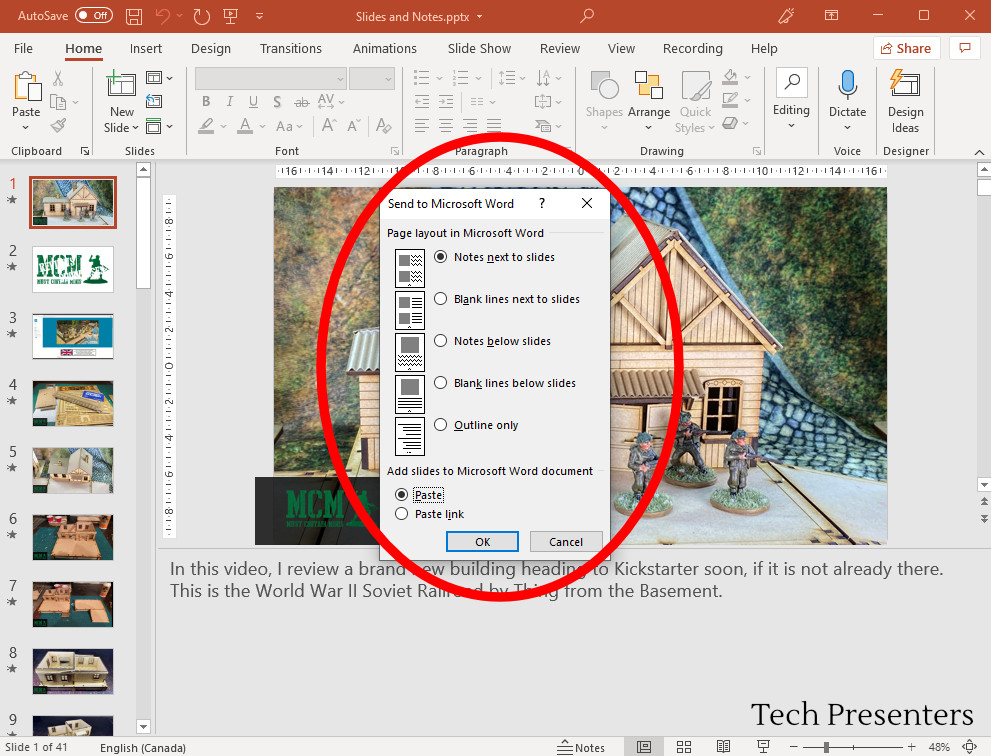Expand the Paste dropdown arrow
This screenshot has height=756, width=991.
[25, 127]
